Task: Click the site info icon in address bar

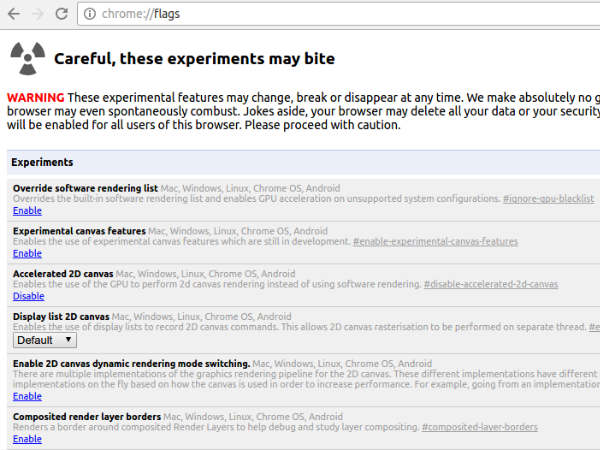Action: 89,15
